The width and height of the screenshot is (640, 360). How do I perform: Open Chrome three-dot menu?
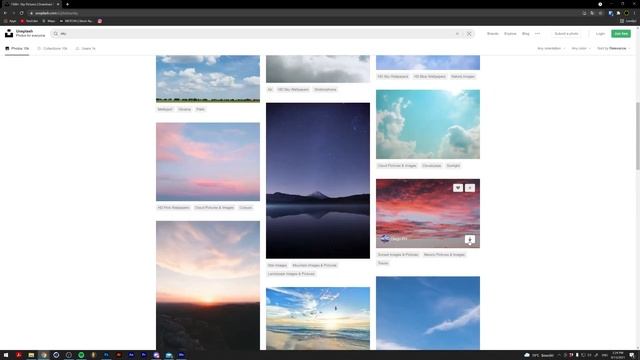point(634,13)
